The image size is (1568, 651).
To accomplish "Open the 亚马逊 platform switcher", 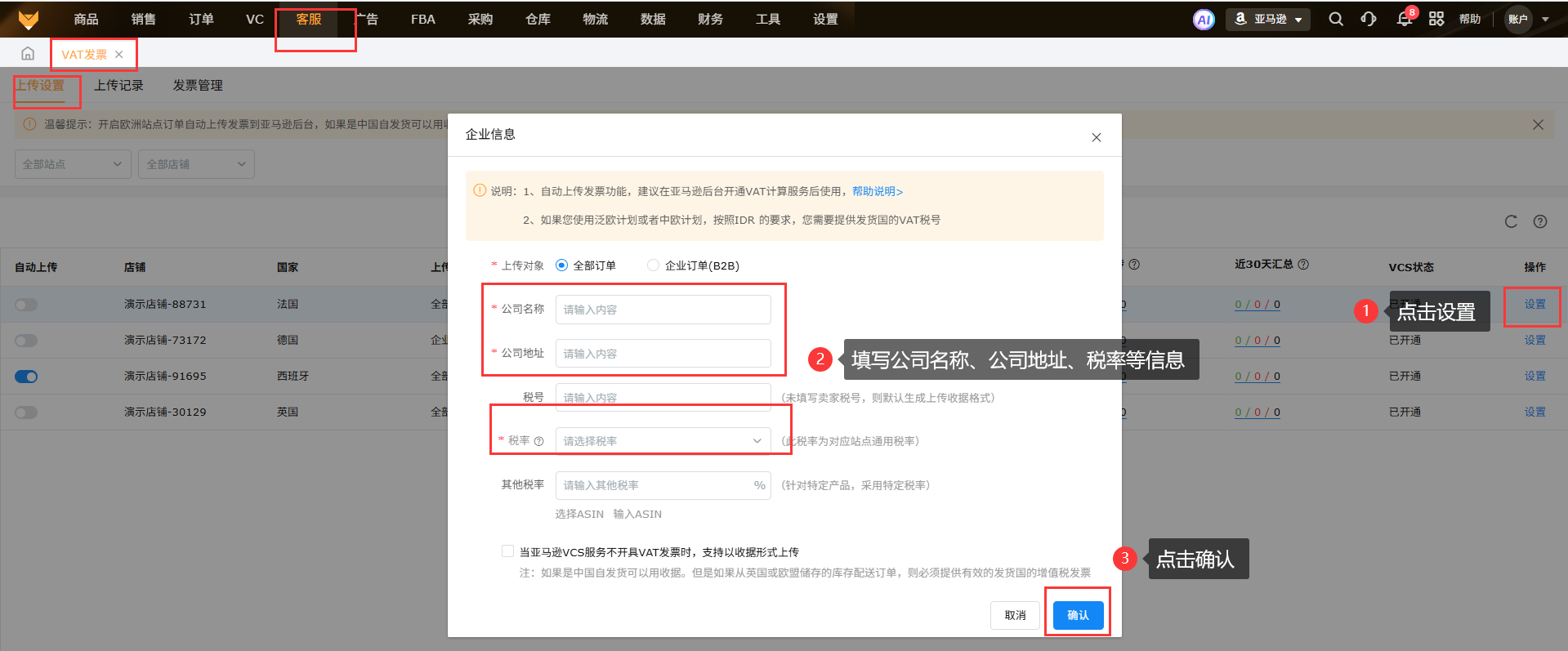I will point(1267,20).
